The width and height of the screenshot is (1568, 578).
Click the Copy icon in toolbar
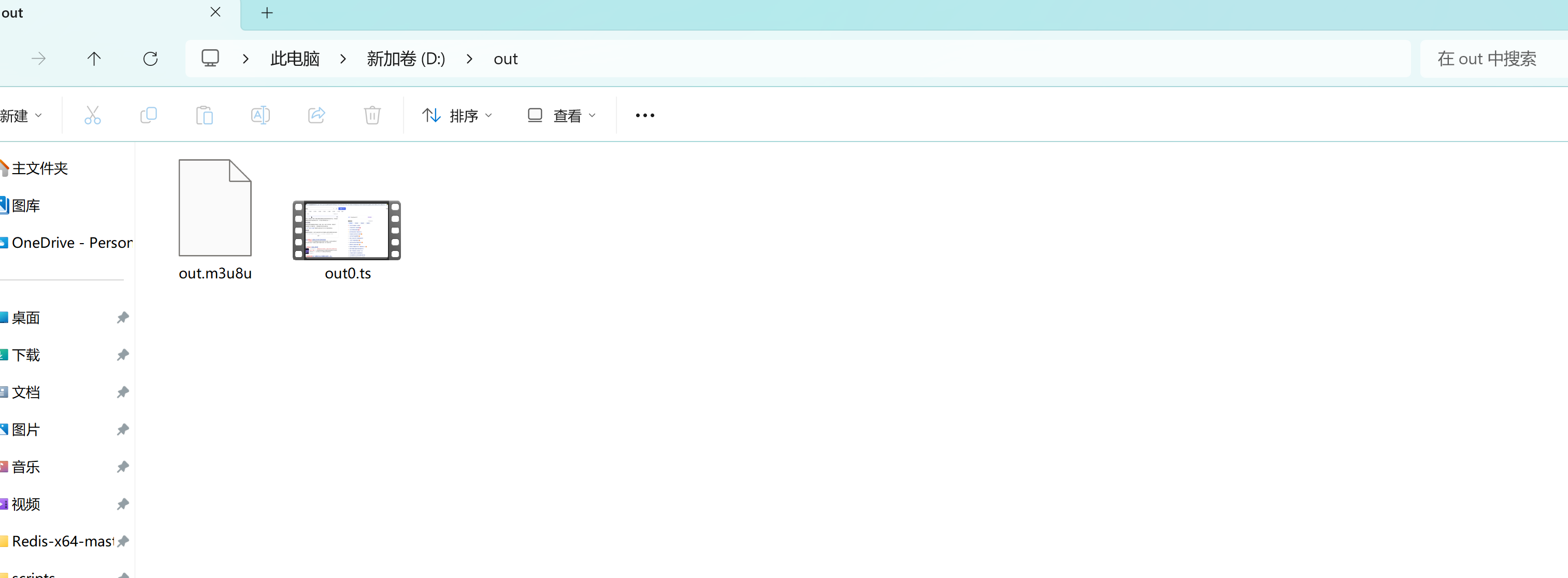coord(149,115)
